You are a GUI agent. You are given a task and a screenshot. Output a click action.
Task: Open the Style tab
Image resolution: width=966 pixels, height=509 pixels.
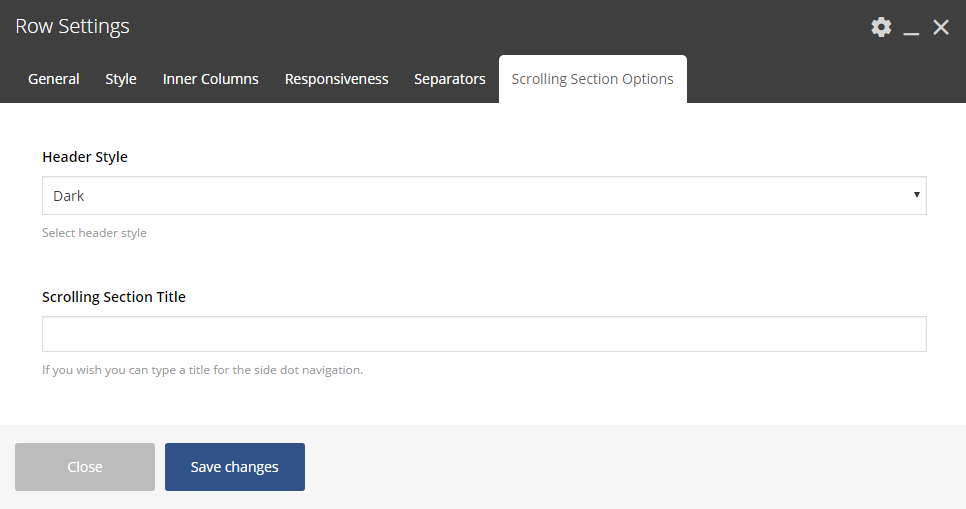click(x=121, y=79)
